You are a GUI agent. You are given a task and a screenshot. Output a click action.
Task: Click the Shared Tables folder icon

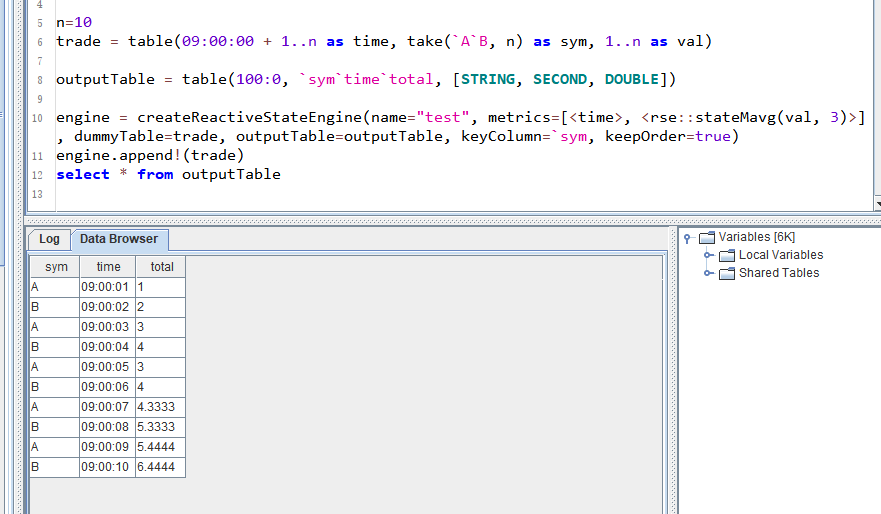point(727,273)
